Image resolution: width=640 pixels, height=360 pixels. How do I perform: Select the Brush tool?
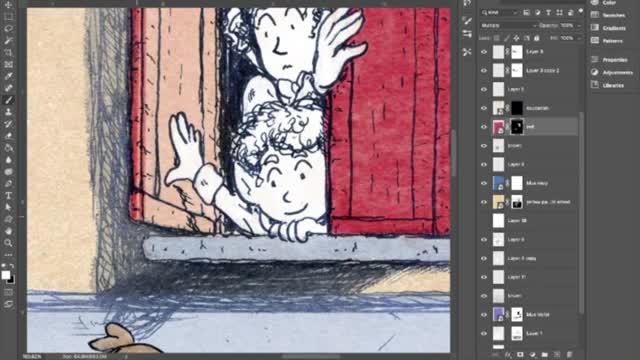(8, 100)
